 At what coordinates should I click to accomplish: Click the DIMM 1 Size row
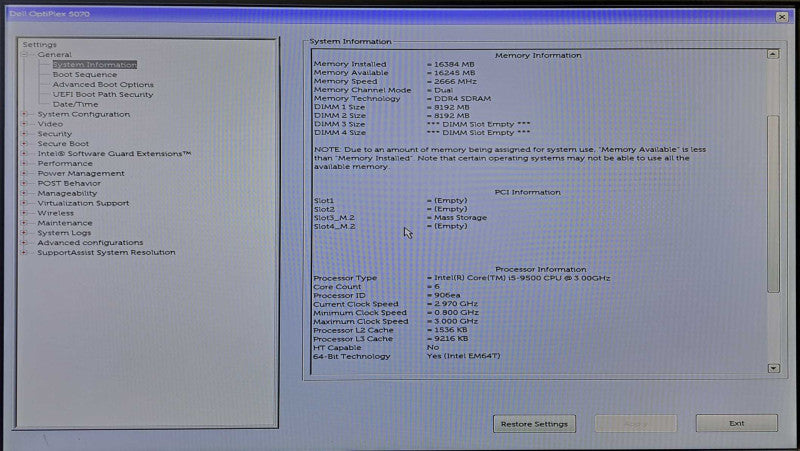392,107
